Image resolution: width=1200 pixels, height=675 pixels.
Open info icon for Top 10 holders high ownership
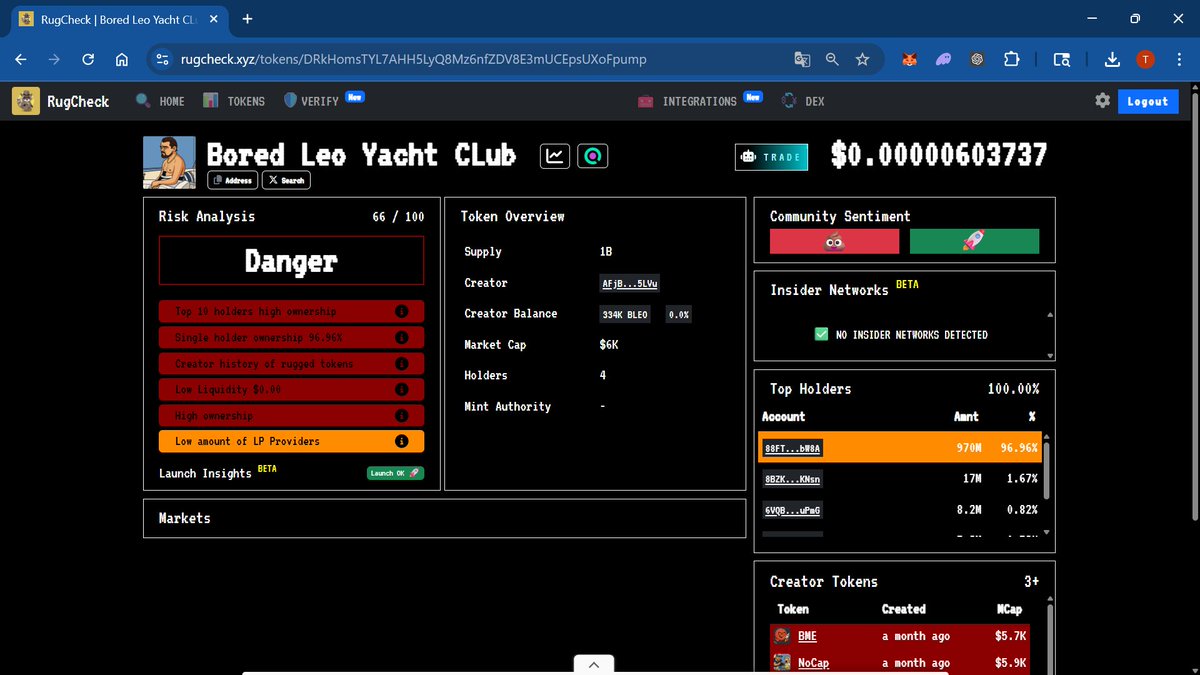[x=401, y=311]
